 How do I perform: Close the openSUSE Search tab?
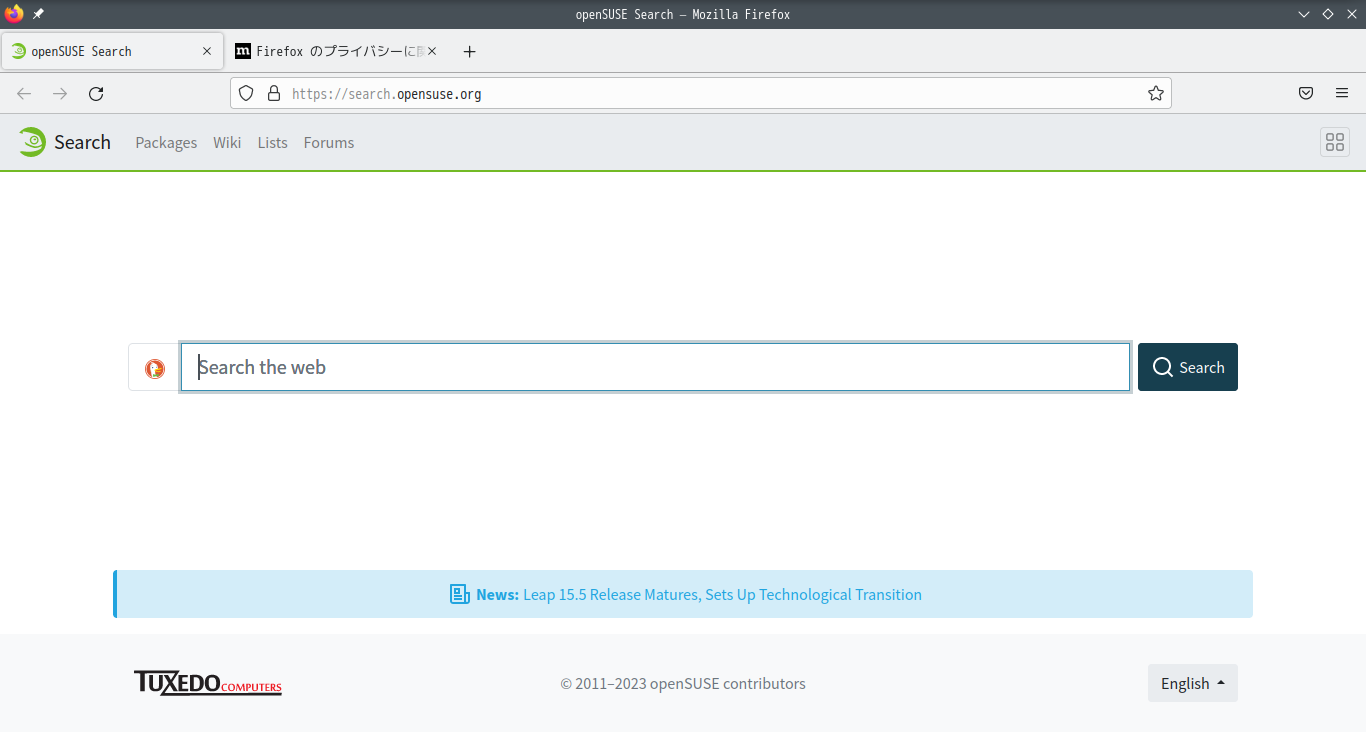click(207, 51)
